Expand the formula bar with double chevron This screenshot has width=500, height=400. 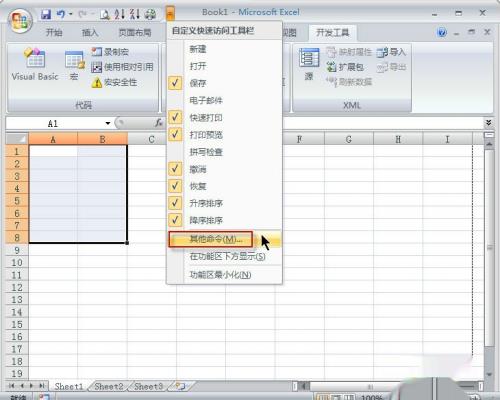pos(488,123)
